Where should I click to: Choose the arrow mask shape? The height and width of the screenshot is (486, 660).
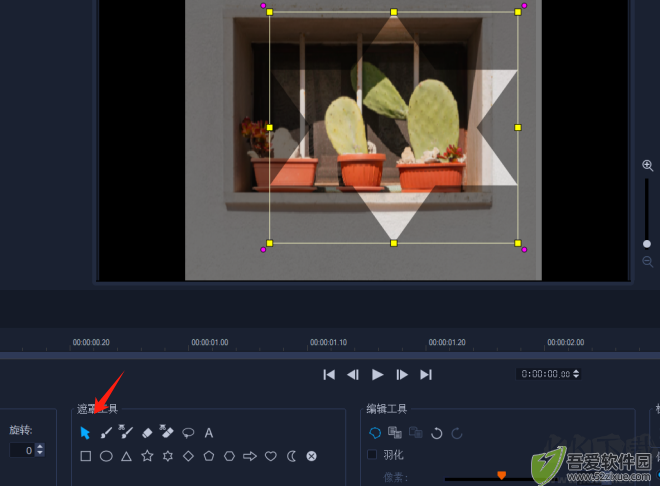coord(250,456)
